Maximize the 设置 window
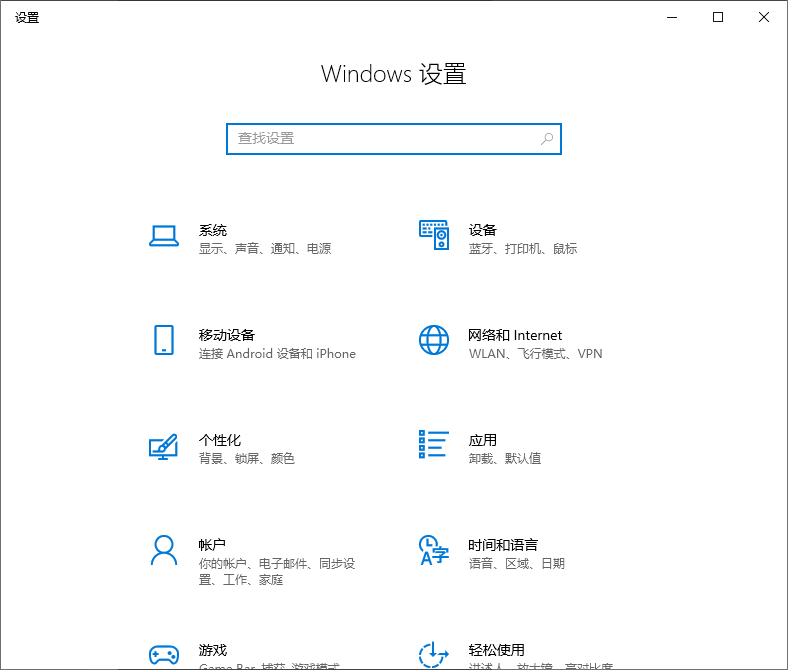This screenshot has height=670, width=788. point(718,18)
